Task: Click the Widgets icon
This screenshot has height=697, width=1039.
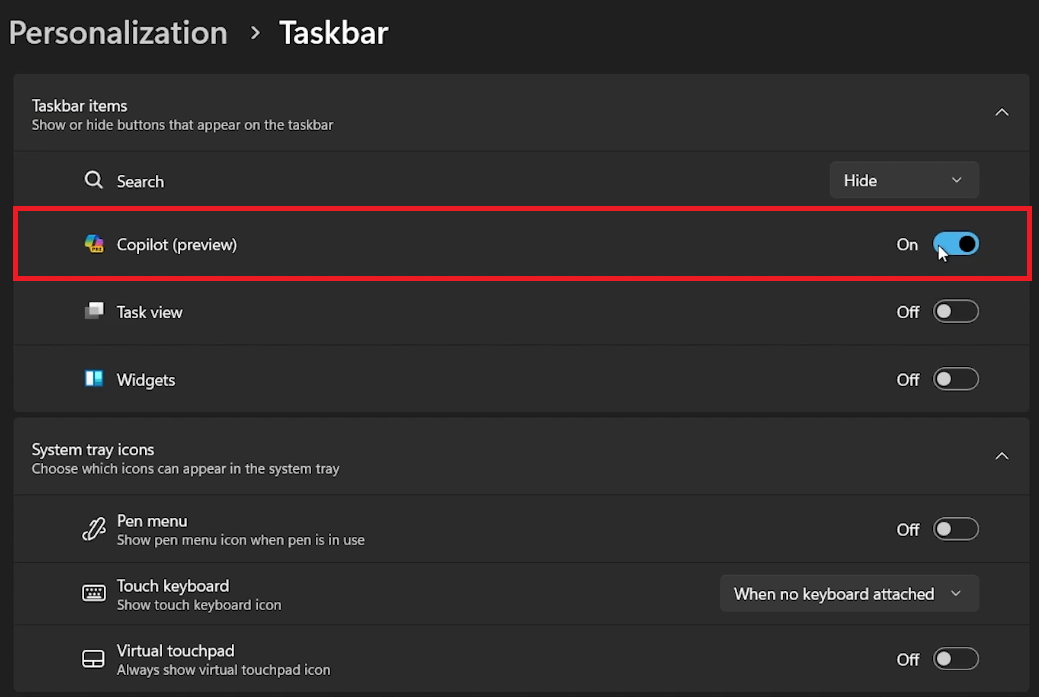Action: click(94, 379)
